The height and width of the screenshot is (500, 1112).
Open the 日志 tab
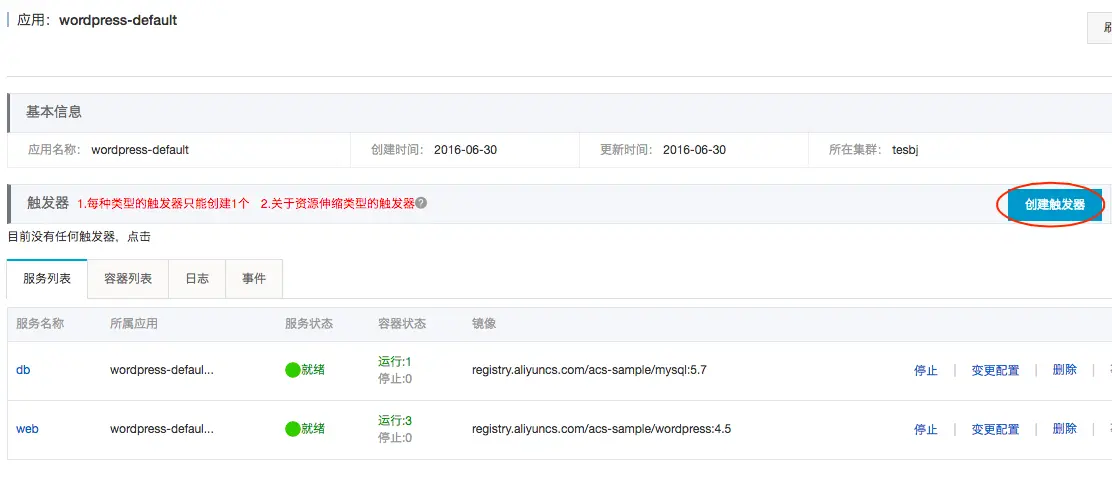coord(197,279)
